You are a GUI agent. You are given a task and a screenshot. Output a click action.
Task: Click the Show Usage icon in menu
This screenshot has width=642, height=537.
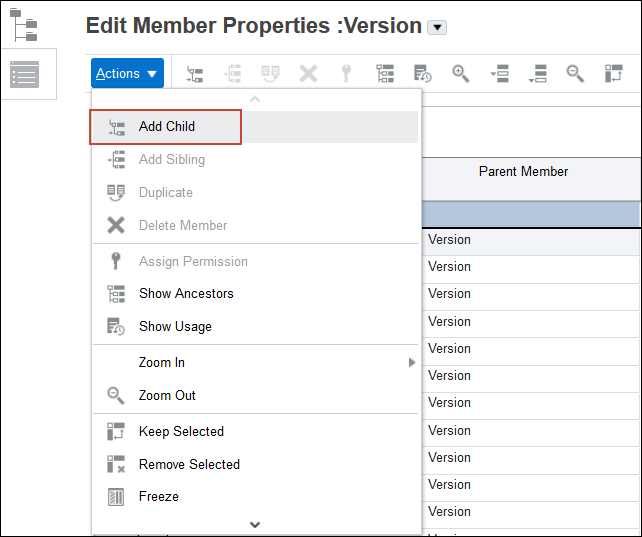tap(116, 327)
